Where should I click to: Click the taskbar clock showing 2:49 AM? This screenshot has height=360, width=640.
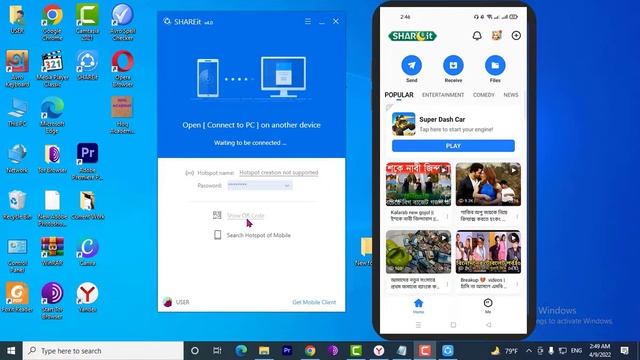pyautogui.click(x=600, y=351)
